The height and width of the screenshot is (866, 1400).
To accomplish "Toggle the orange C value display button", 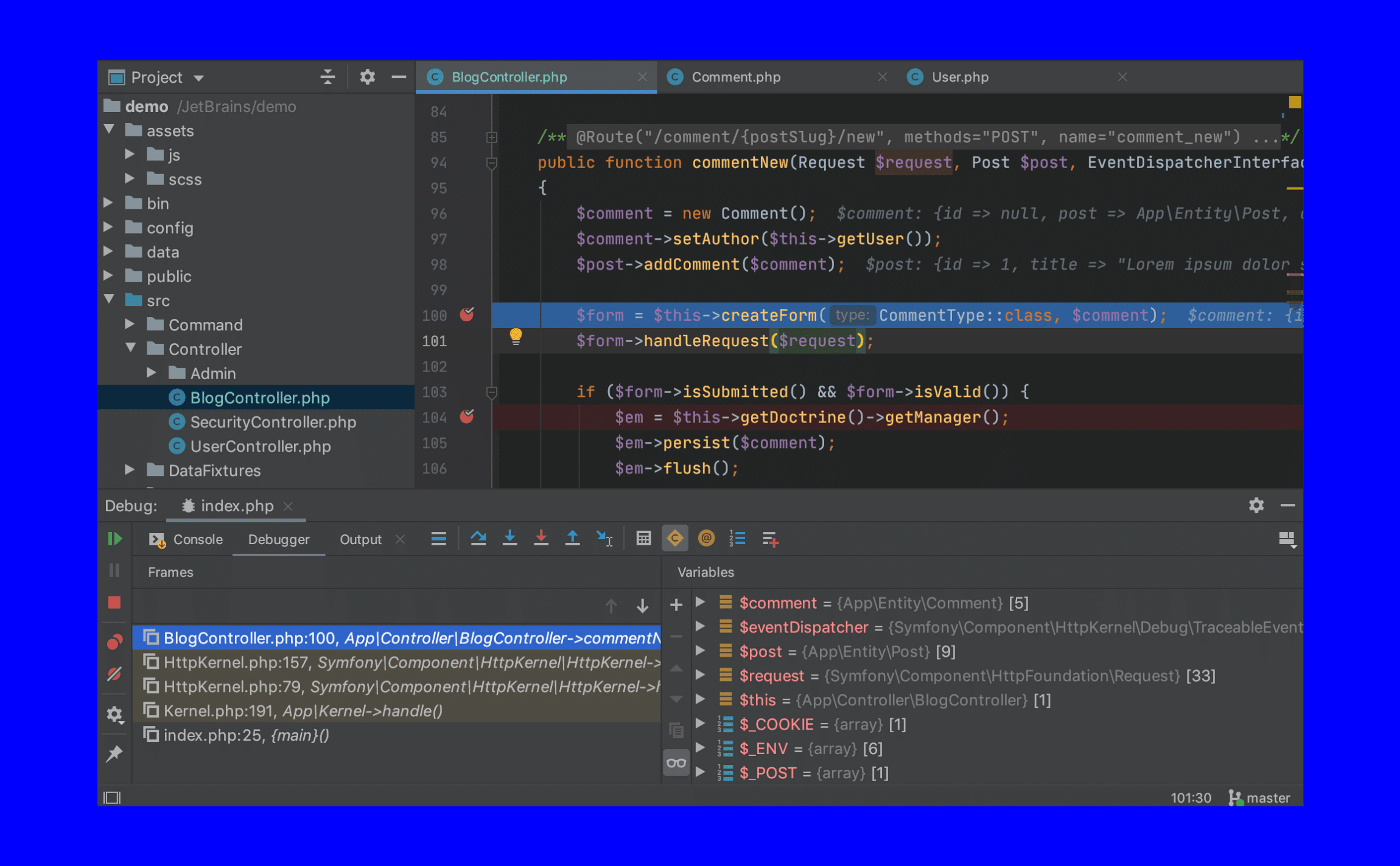I will click(x=675, y=538).
